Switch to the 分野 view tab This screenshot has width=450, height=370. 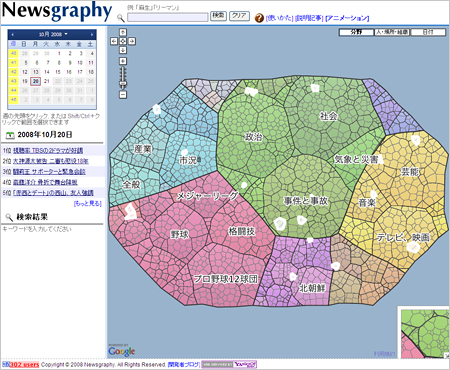pyautogui.click(x=356, y=32)
